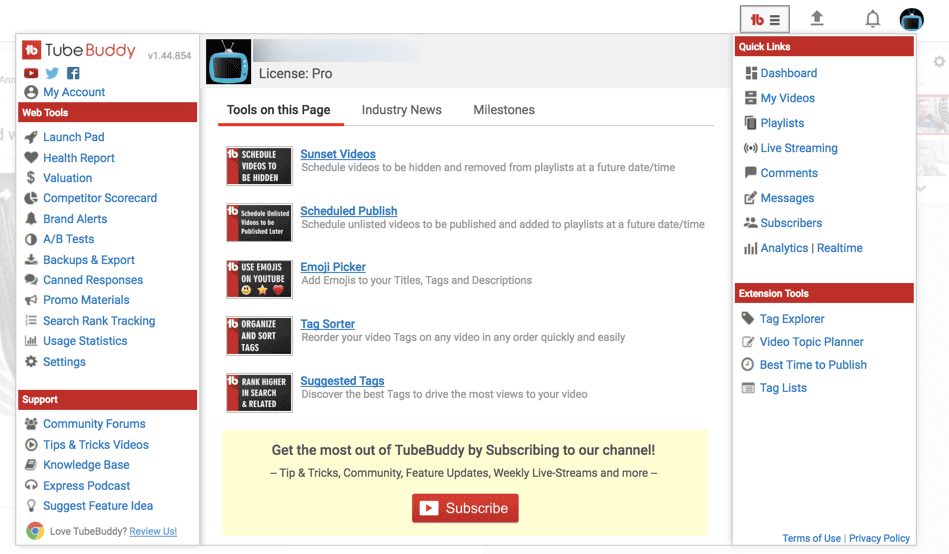Viewport: 949px width, 554px height.
Task: Open the My Account link
Action: (x=74, y=92)
